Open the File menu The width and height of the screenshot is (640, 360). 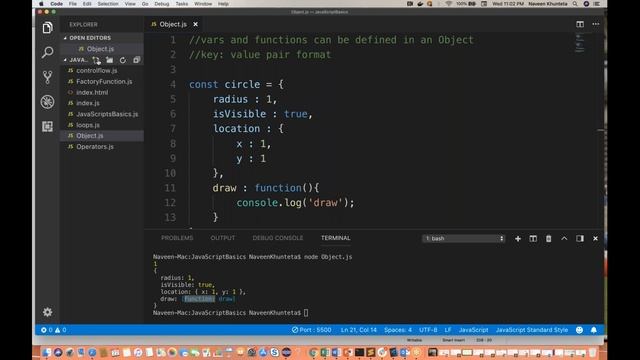(x=73, y=4)
